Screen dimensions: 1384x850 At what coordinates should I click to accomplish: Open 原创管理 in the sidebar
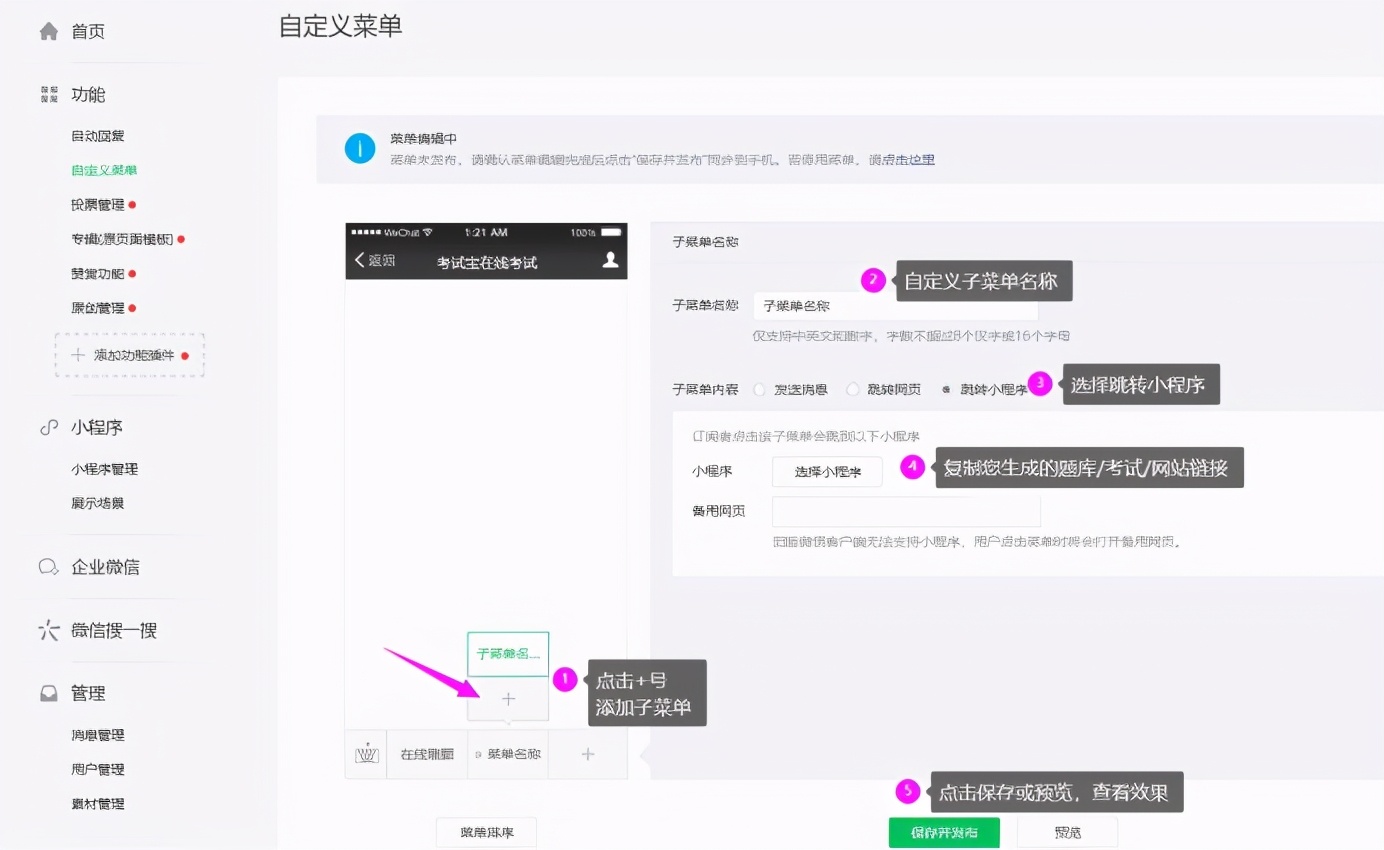click(x=98, y=308)
